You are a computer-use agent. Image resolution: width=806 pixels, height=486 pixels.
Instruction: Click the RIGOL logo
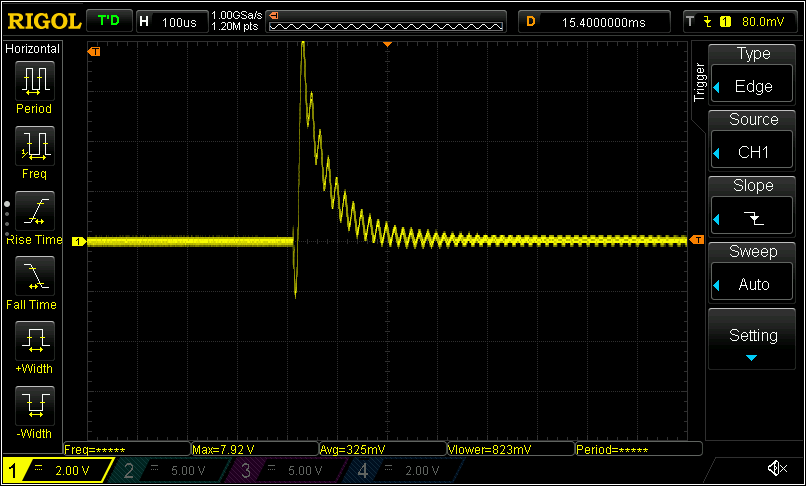pos(41,20)
